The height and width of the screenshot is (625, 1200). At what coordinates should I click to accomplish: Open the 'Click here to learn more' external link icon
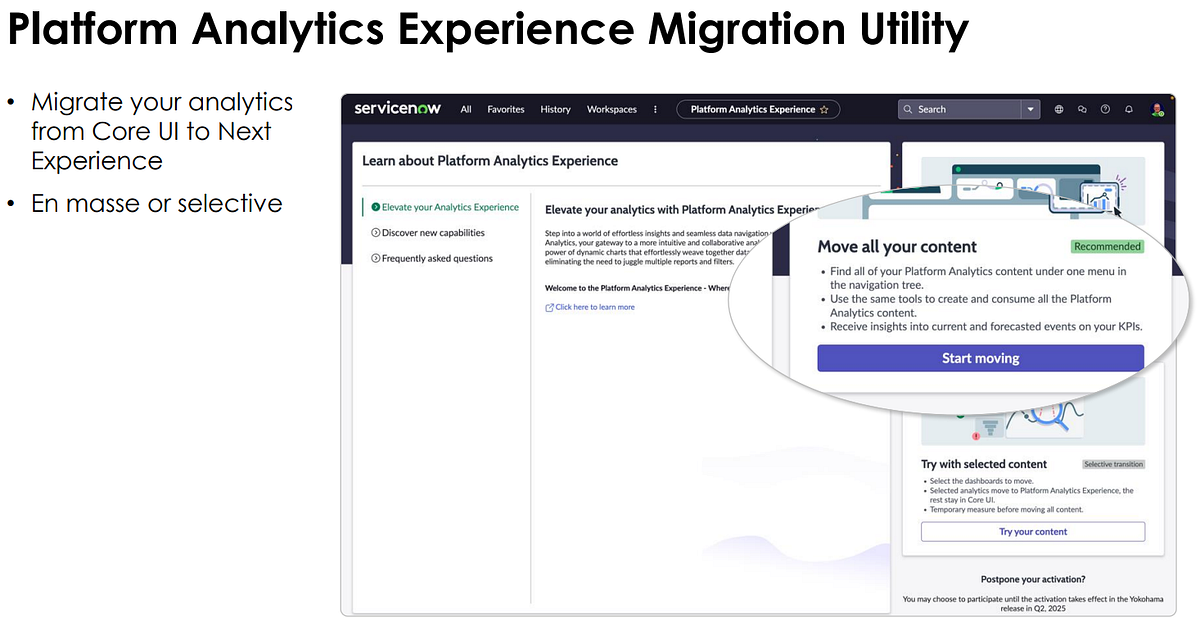coord(551,307)
